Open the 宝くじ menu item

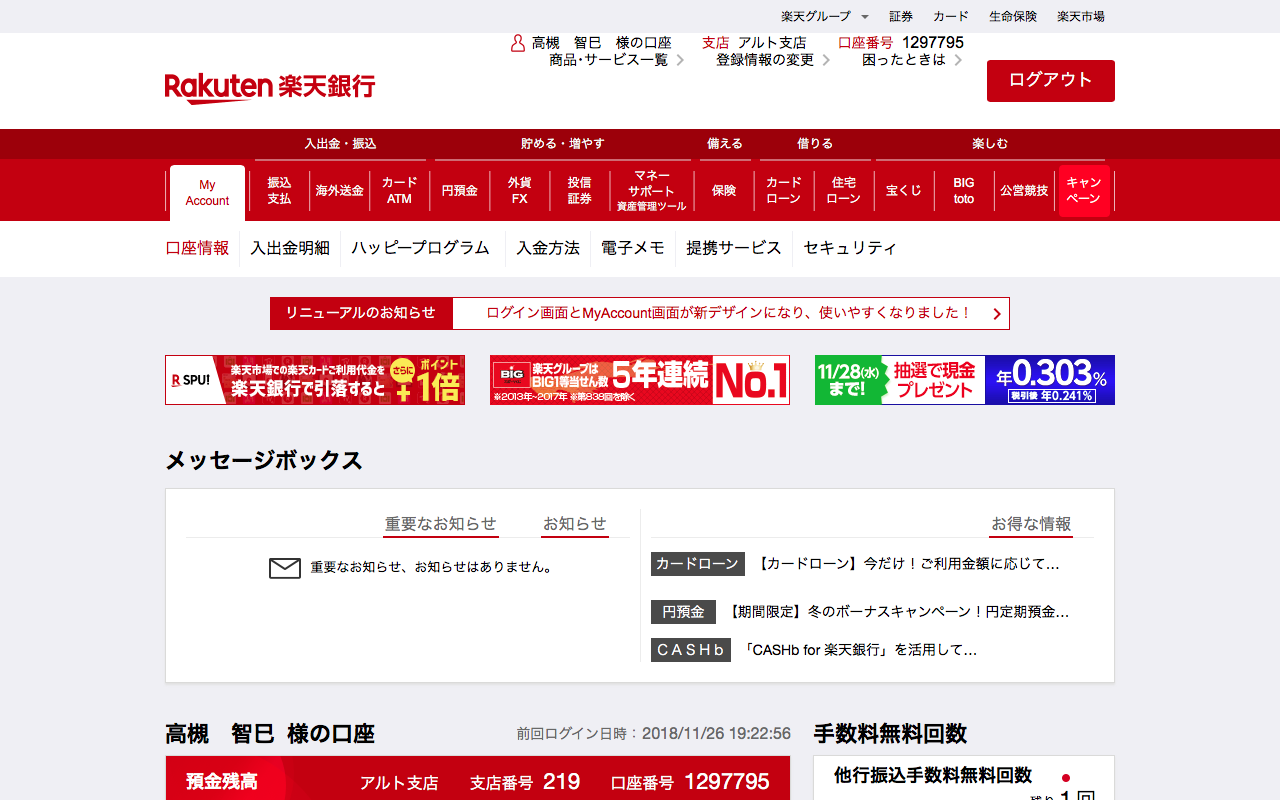click(904, 191)
